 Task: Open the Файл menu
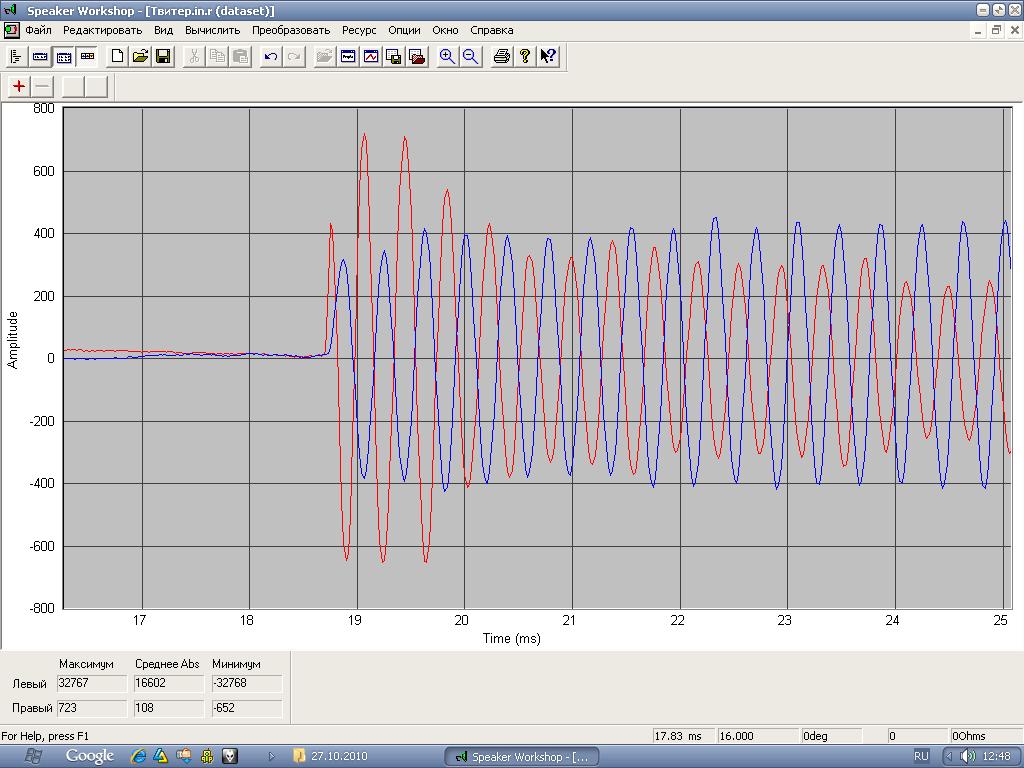38,30
